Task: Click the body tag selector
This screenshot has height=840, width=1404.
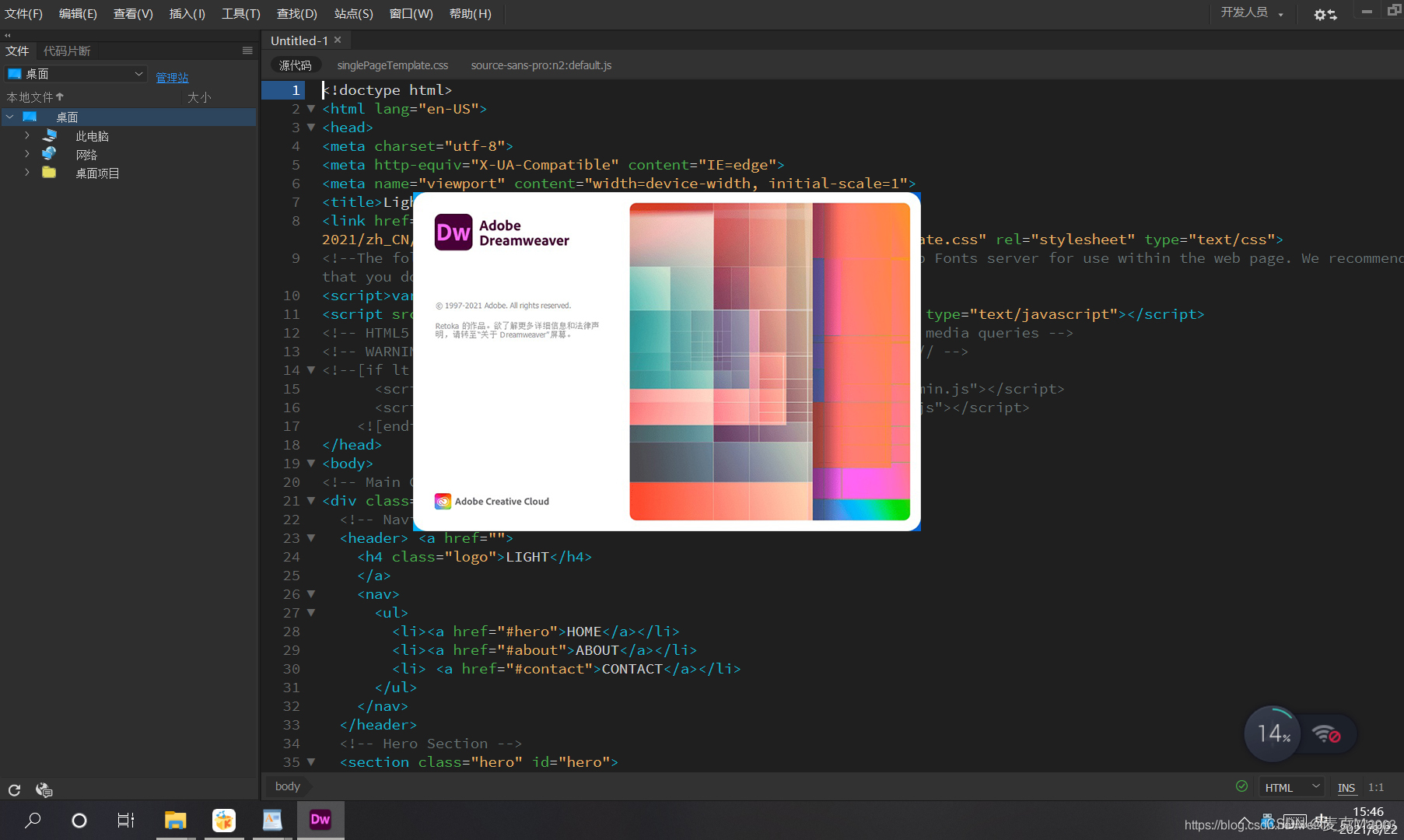Action: coord(288,786)
